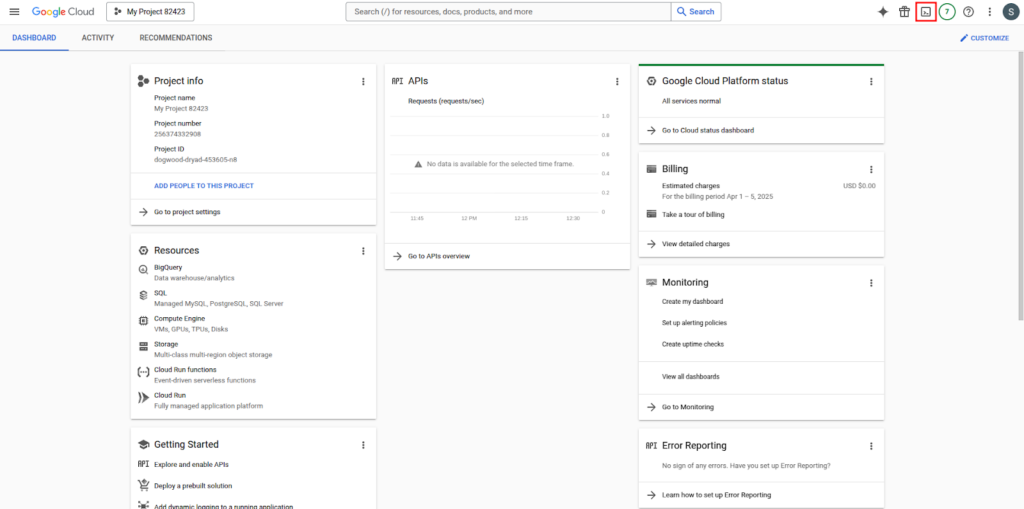
Task: Open the hamburger navigation menu
Action: pos(14,12)
